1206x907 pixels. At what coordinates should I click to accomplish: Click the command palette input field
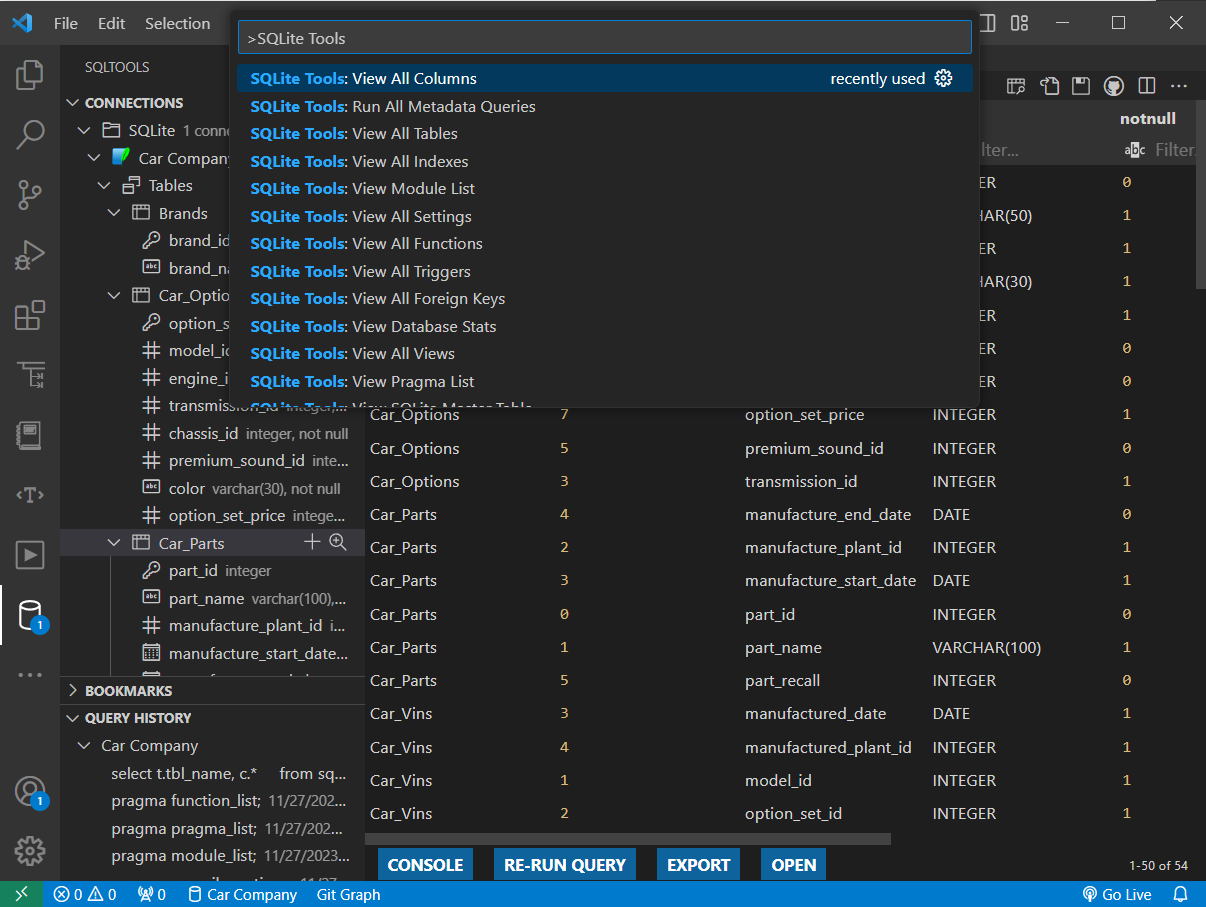pos(605,38)
